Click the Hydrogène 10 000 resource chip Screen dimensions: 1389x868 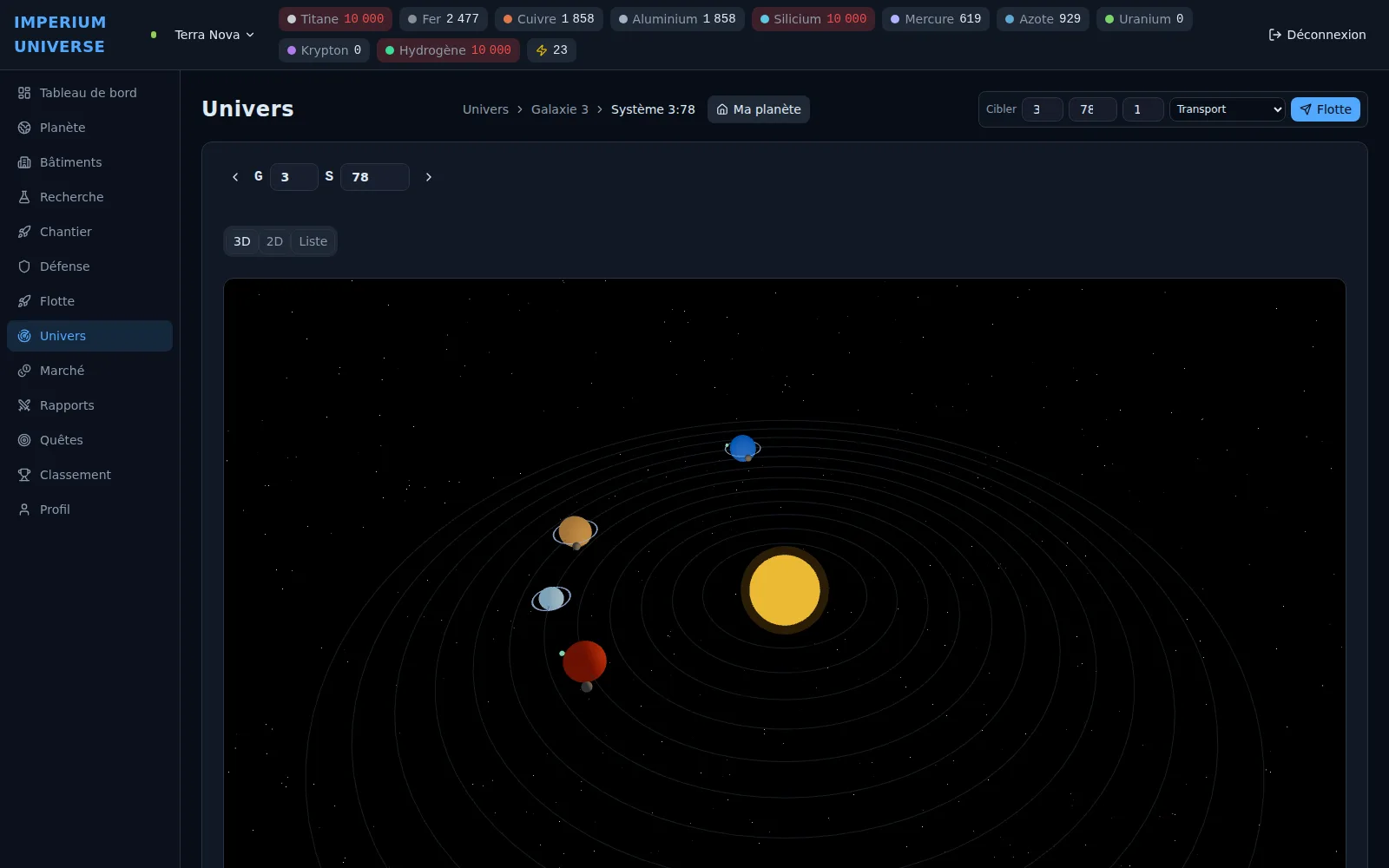tap(448, 50)
